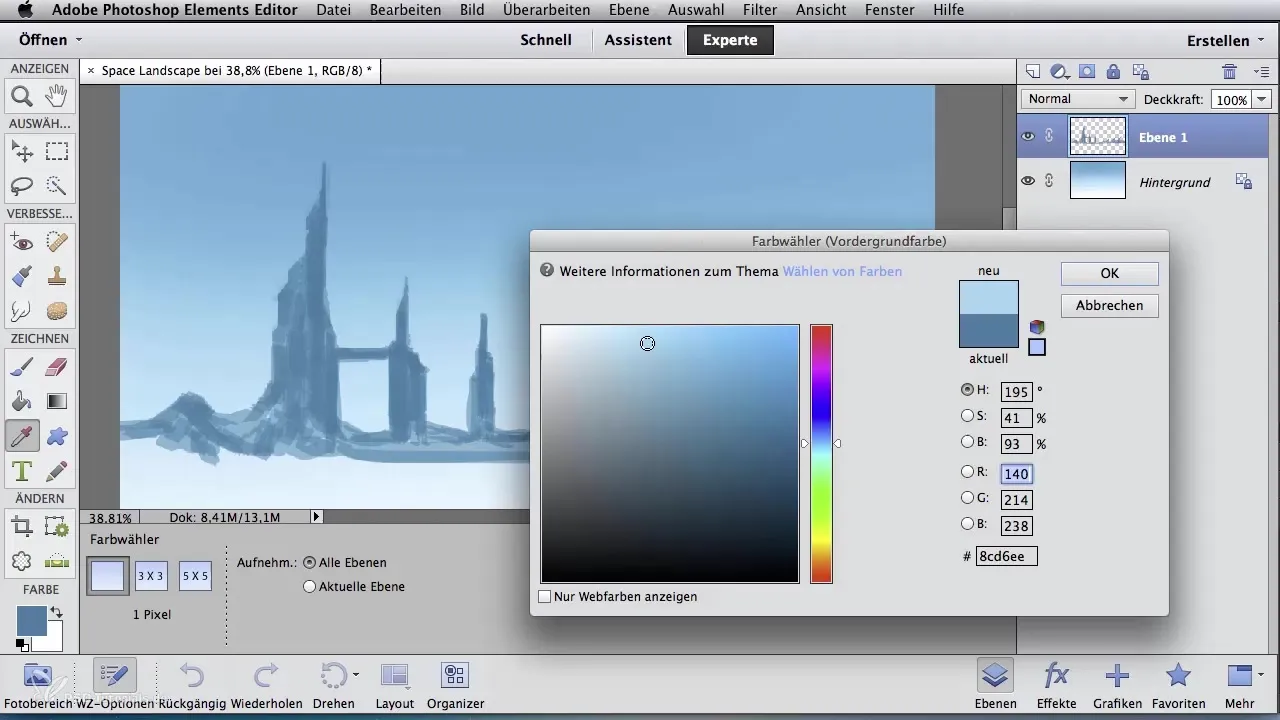
Task: Select the Spot Healing bandage tool
Action: 57,242
